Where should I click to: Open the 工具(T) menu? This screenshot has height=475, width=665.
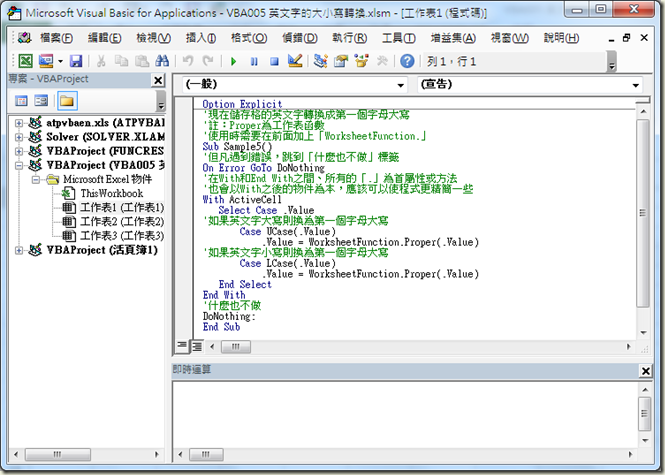399,38
